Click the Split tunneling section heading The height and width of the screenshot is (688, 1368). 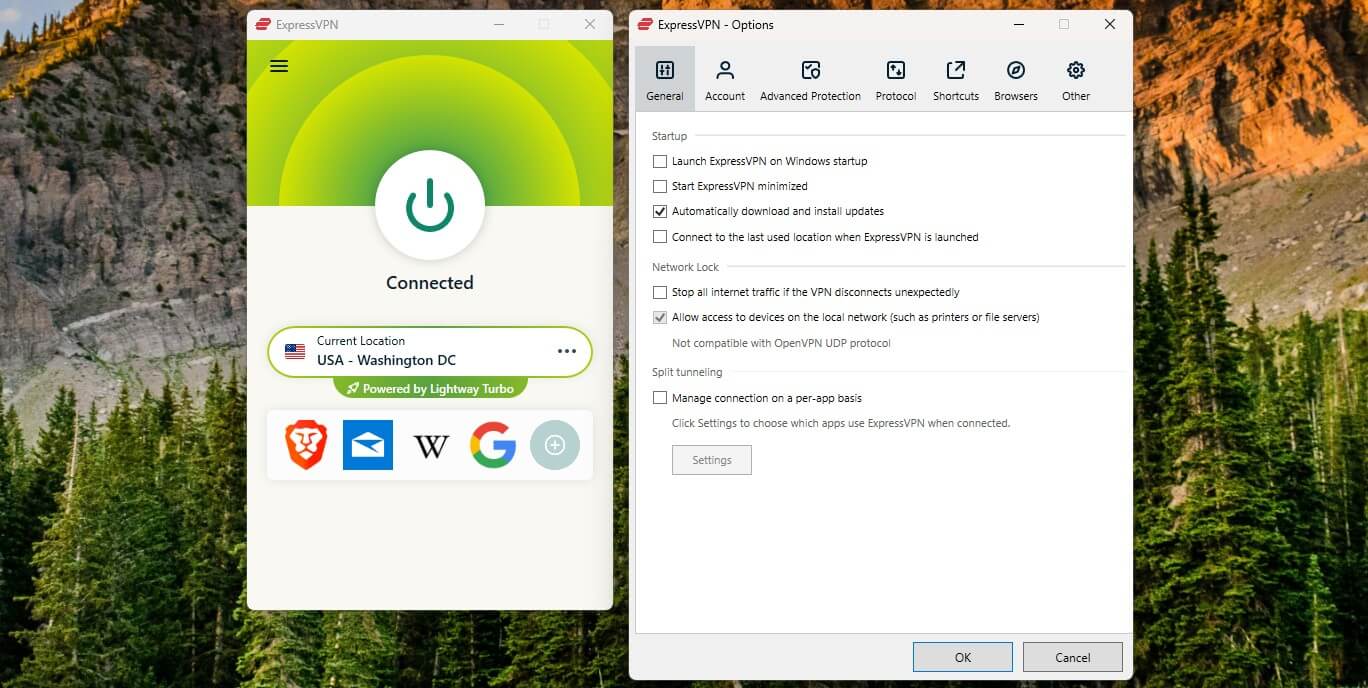[687, 372]
